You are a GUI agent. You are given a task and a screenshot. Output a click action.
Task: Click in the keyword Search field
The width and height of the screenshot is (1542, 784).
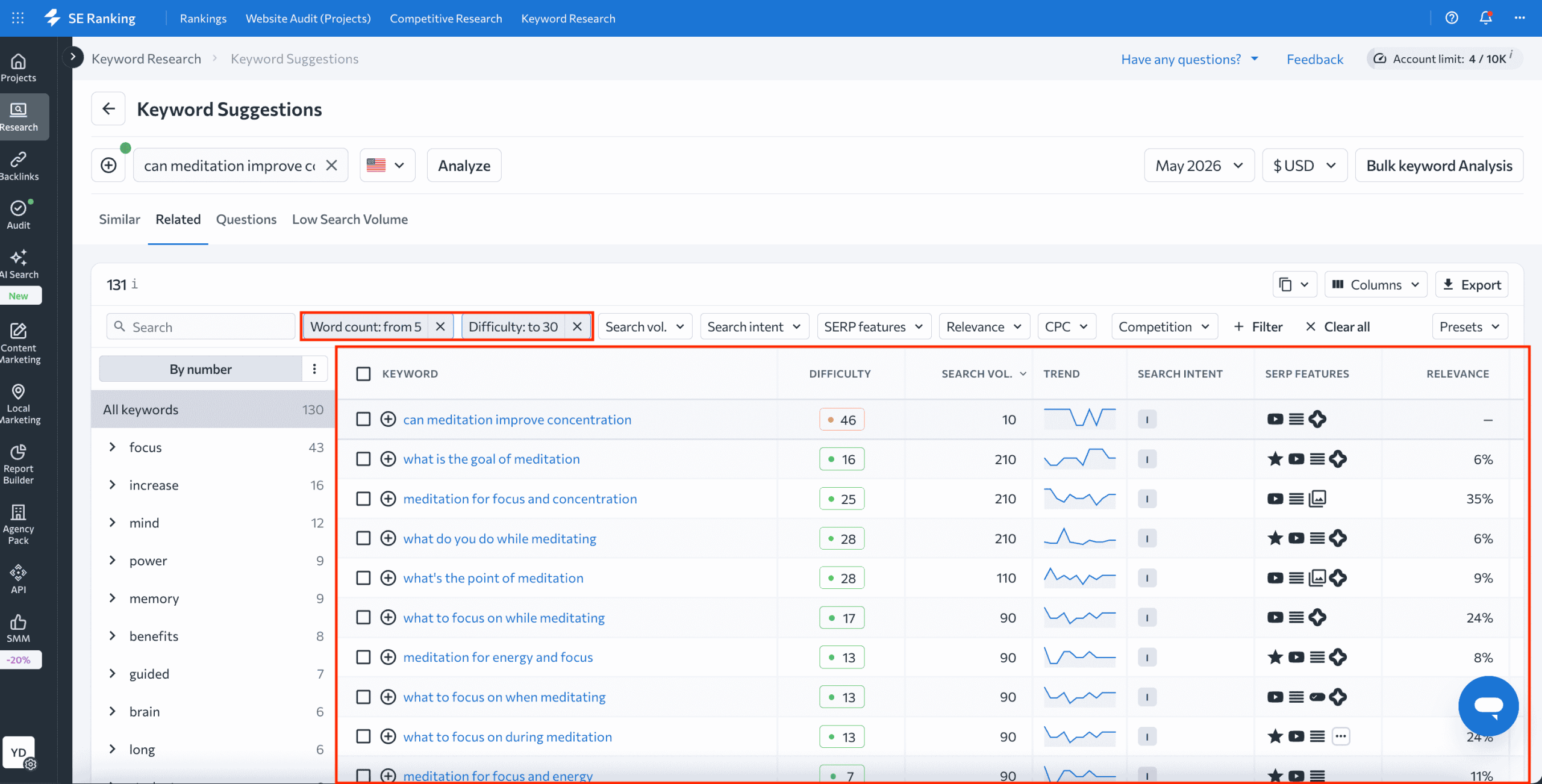click(201, 326)
